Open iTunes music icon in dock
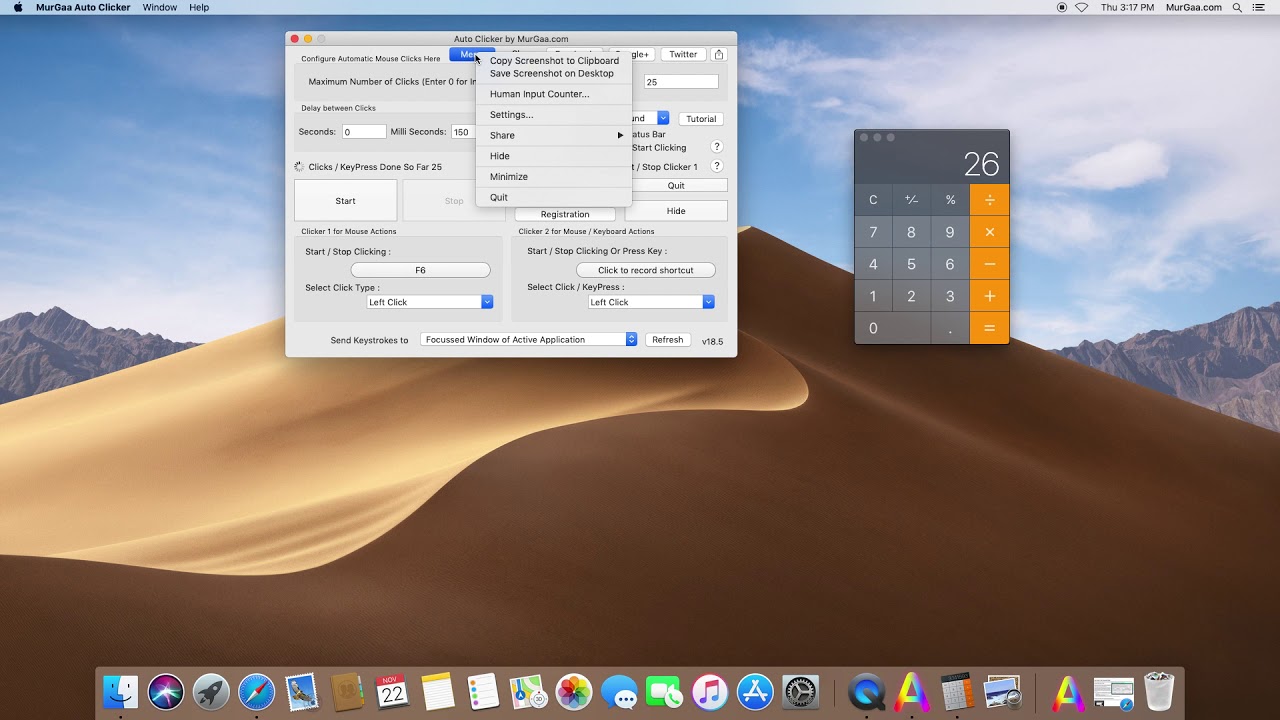The image size is (1280, 720). 710,692
